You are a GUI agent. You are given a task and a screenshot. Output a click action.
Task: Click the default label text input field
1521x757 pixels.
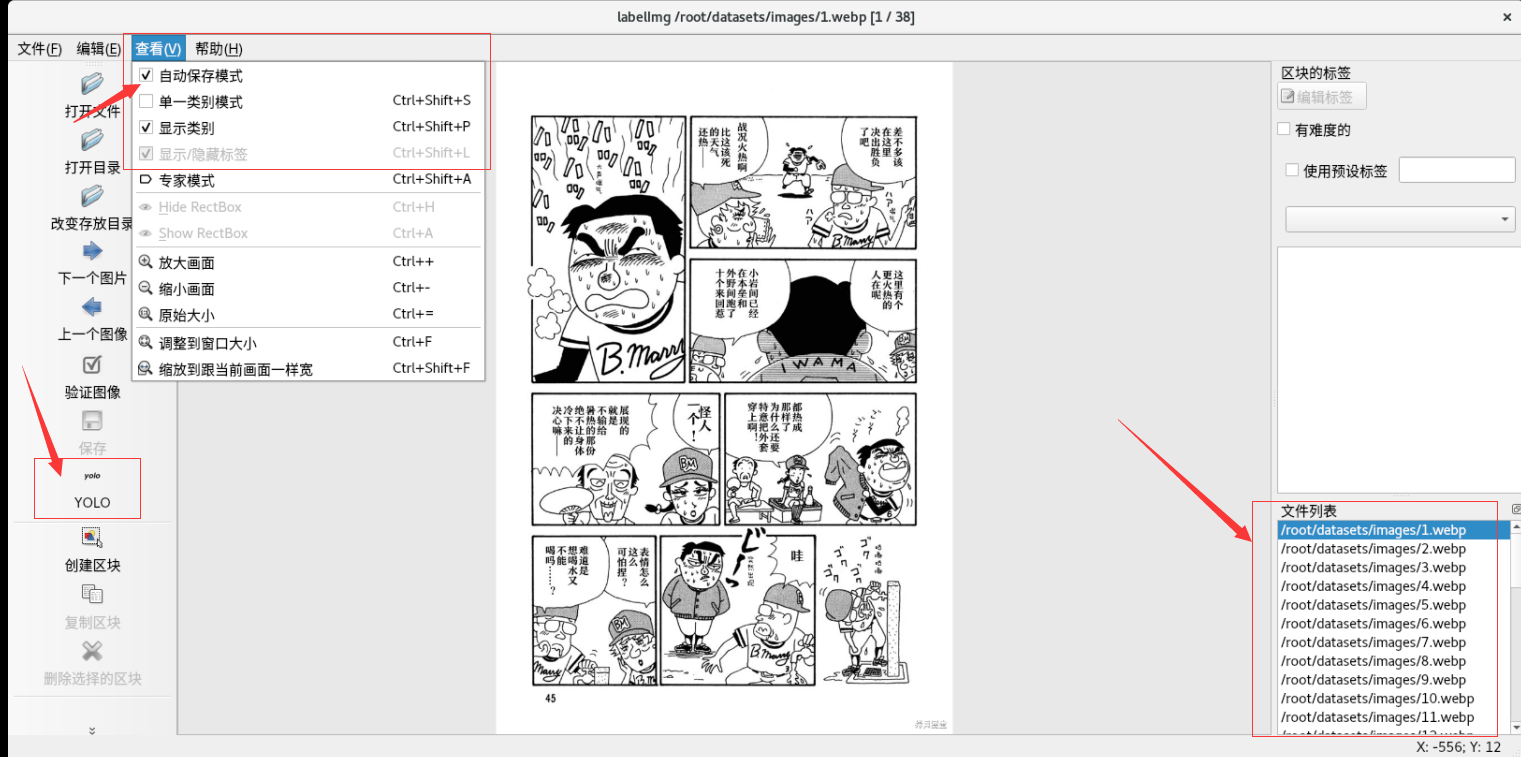1457,170
